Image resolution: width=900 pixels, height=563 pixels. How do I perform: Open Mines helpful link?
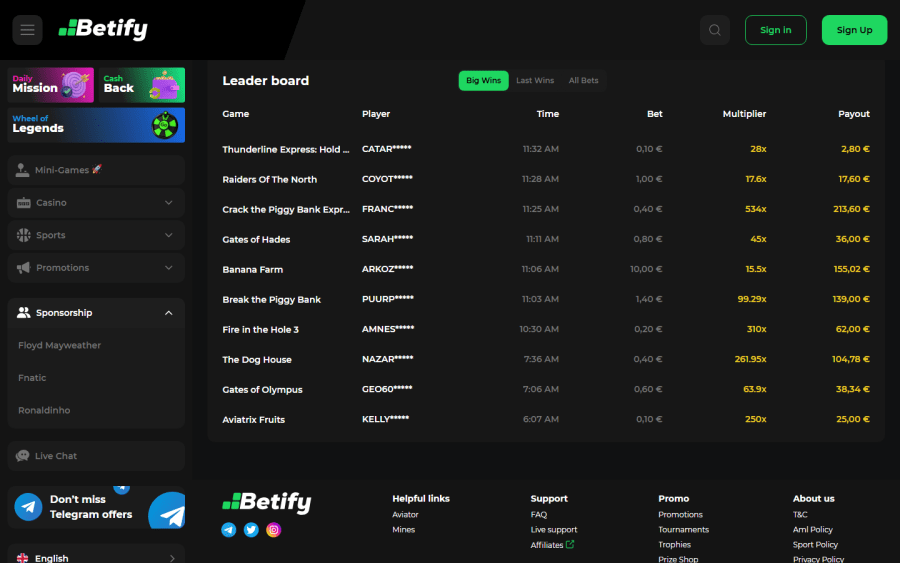pyautogui.click(x=404, y=530)
